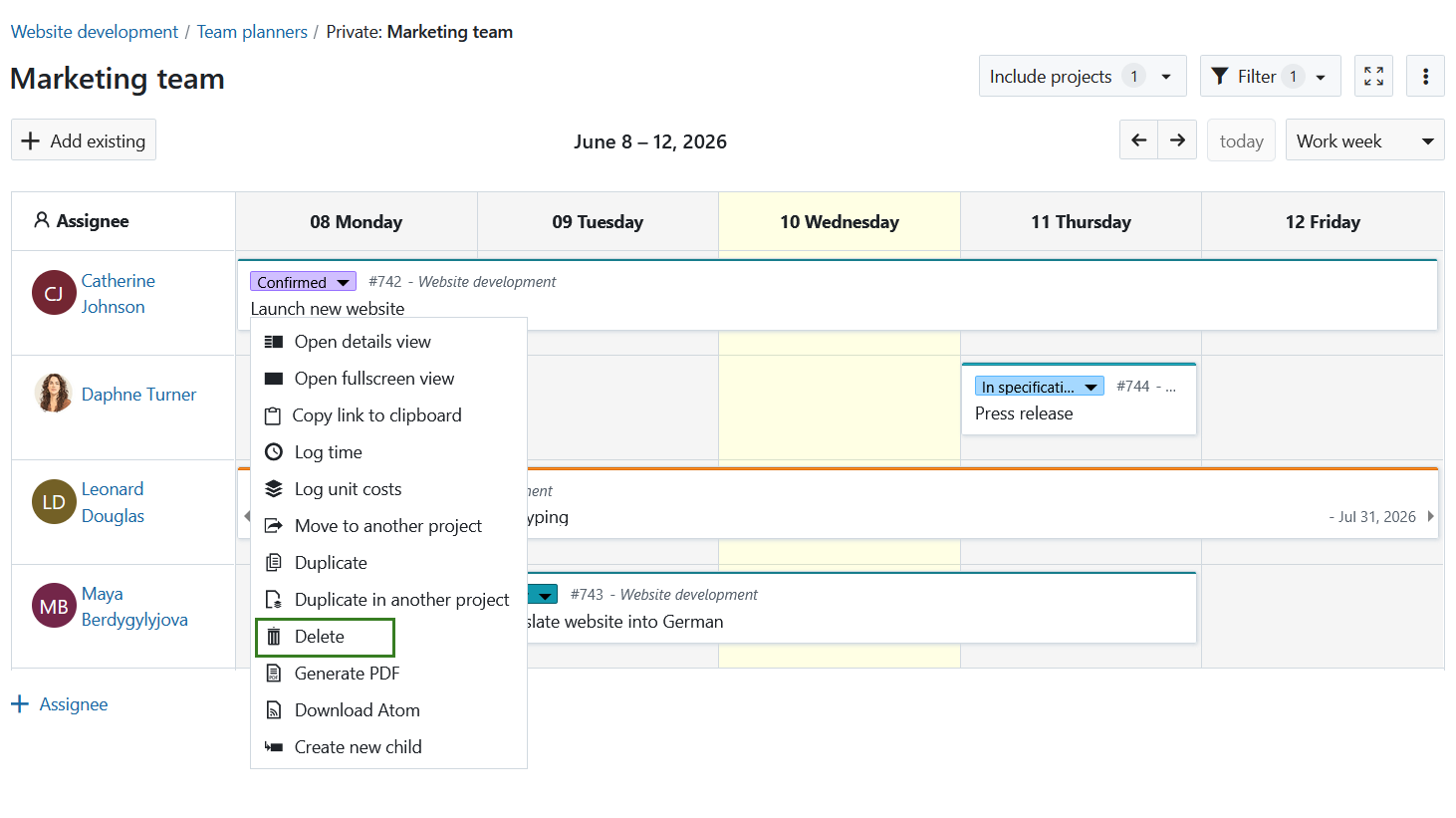Select Log time from the menu
Screen dimensions: 1456x818
388,452
